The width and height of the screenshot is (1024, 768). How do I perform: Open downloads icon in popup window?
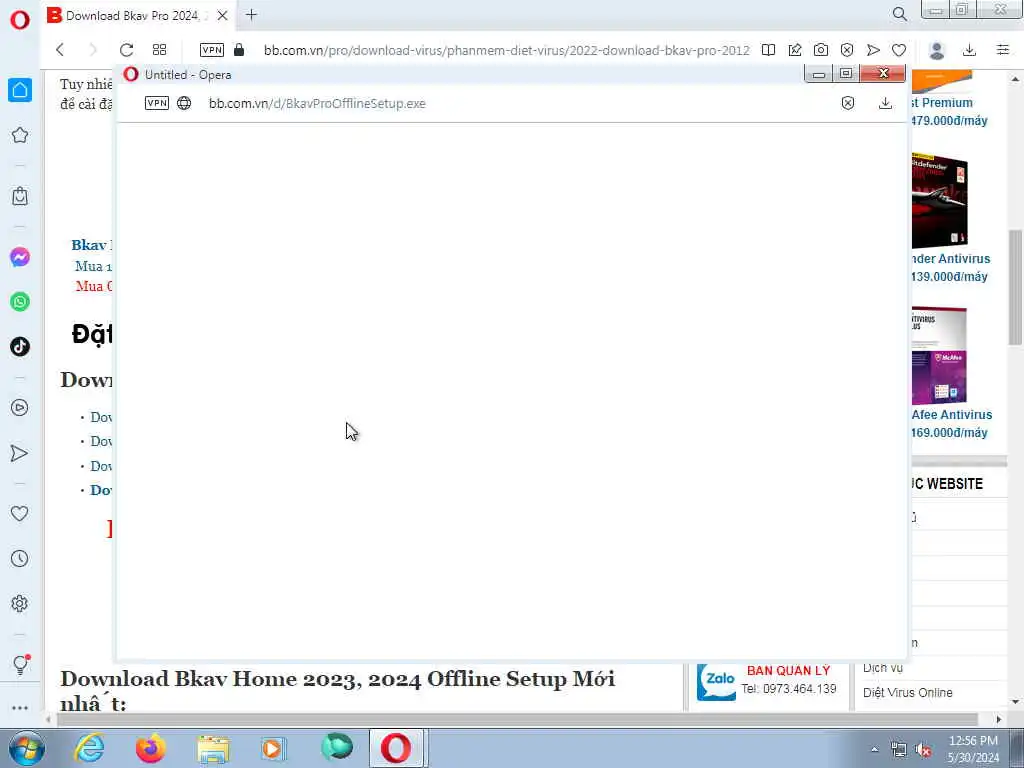[885, 103]
